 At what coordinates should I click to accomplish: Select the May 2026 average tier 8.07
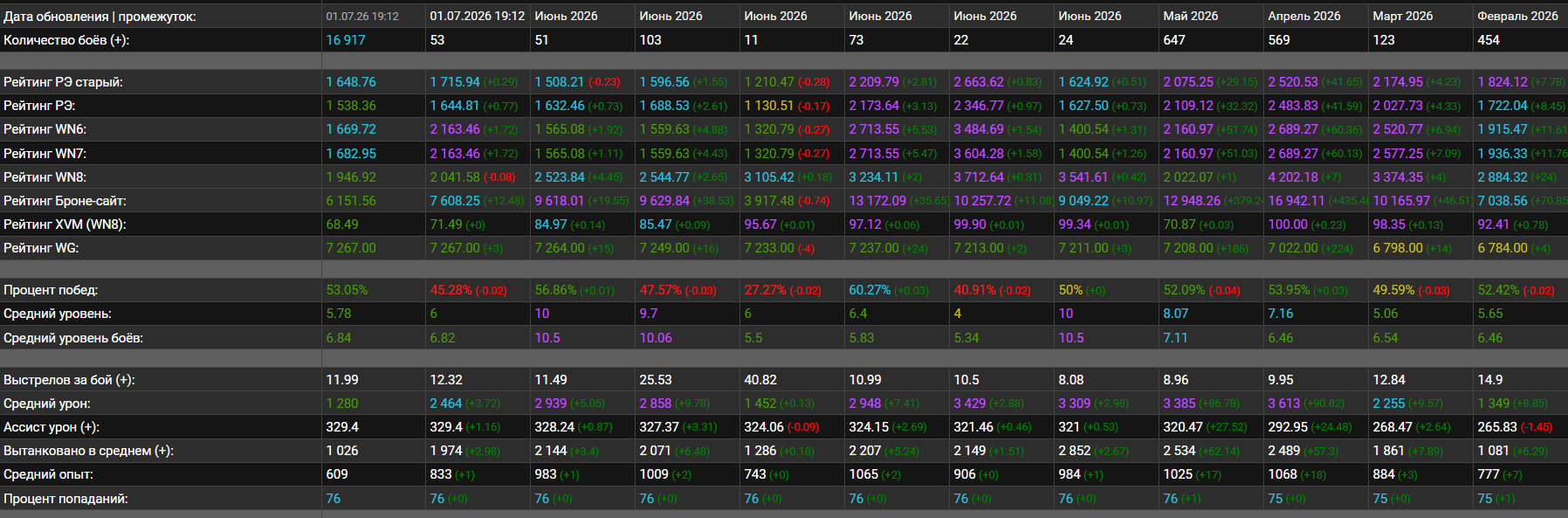tap(1175, 313)
